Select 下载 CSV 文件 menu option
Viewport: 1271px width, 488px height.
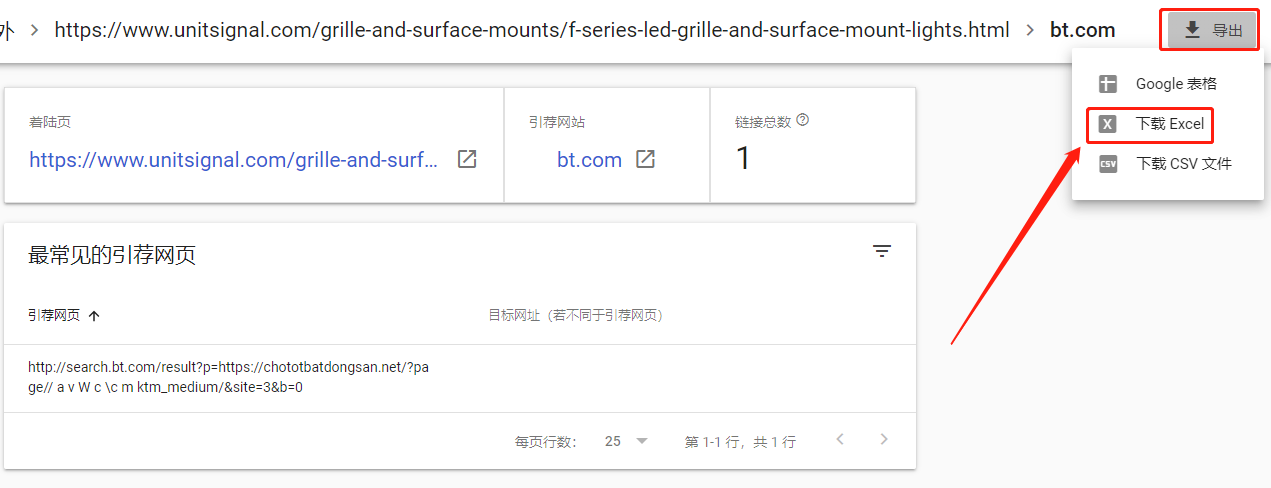(1167, 164)
